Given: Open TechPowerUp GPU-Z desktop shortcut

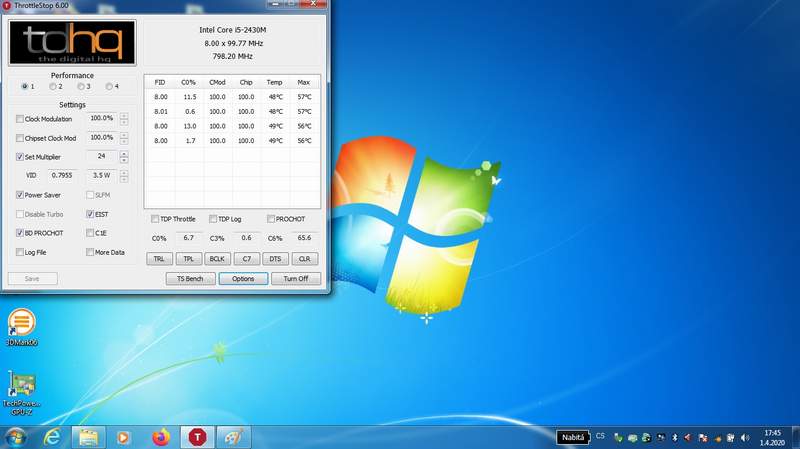Looking at the screenshot, I should pos(21,393).
